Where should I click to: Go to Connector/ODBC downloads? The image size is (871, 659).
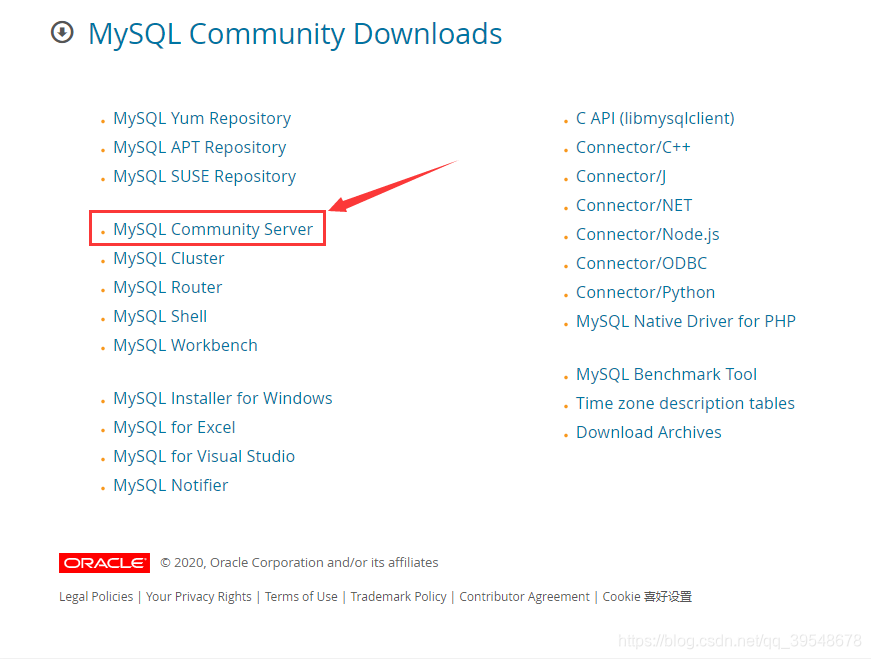(642, 263)
